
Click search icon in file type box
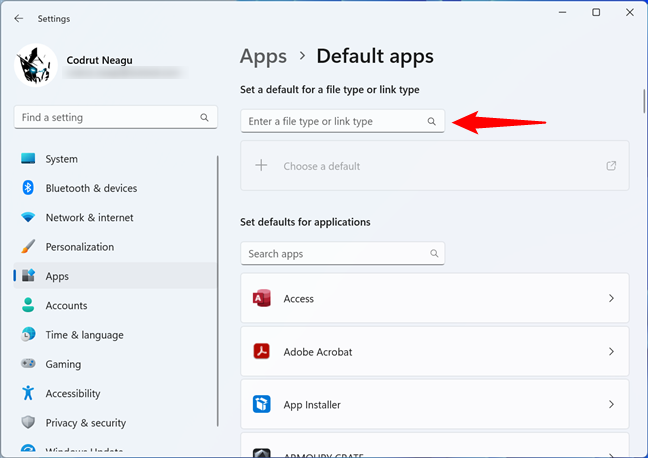coord(432,121)
